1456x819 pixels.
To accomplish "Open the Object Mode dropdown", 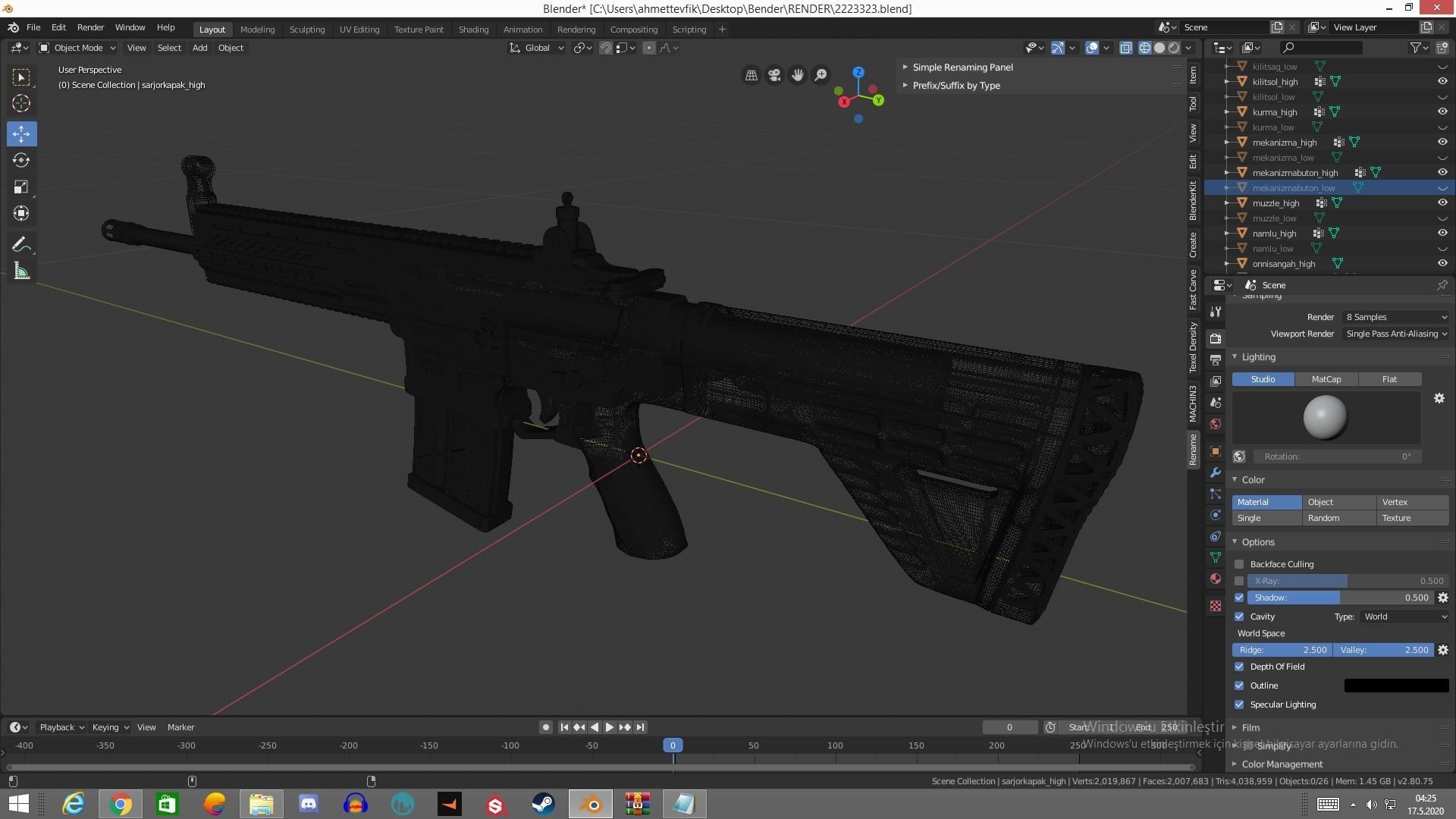I will point(77,48).
